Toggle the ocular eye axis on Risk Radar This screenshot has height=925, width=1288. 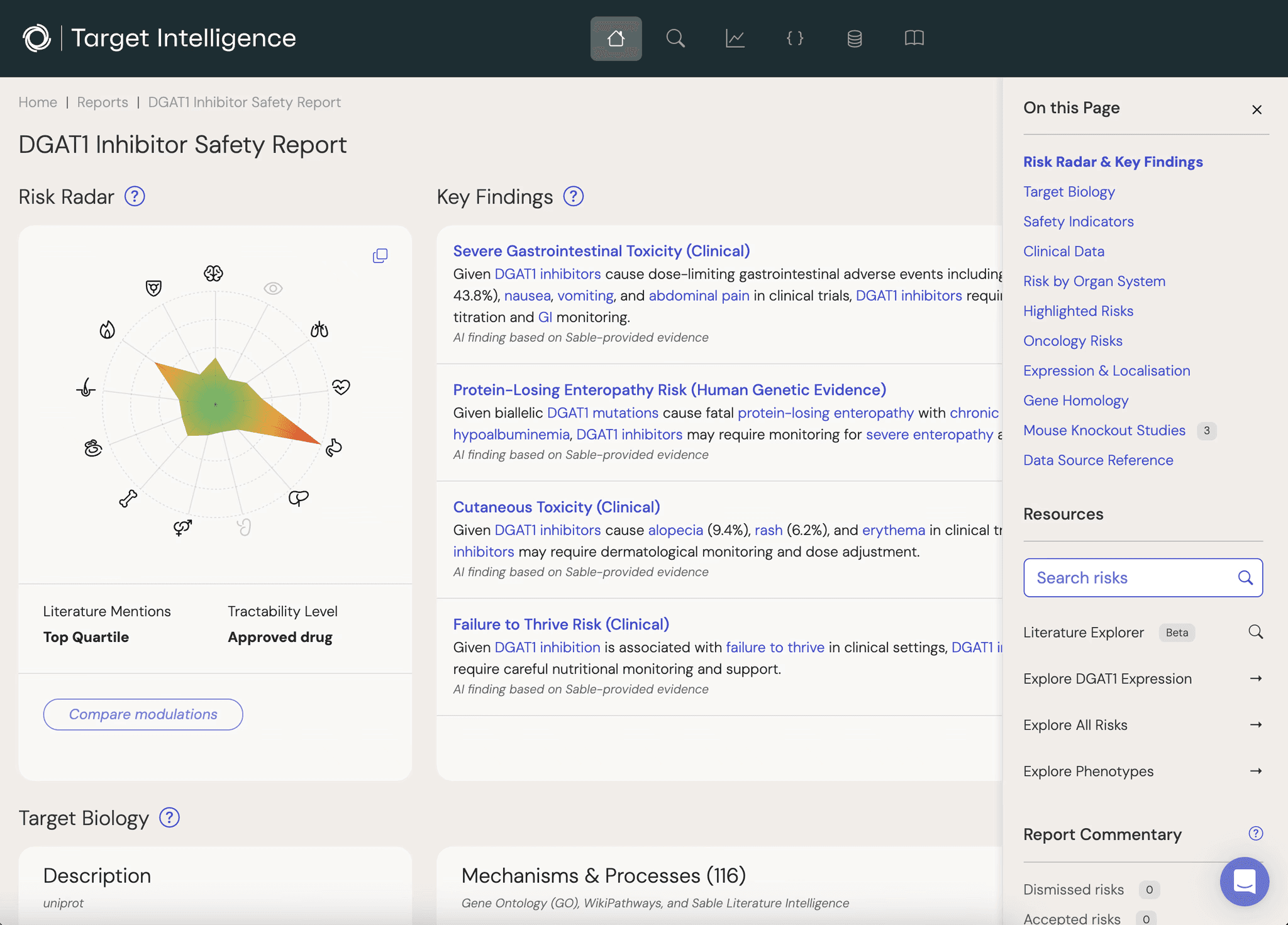tap(272, 288)
